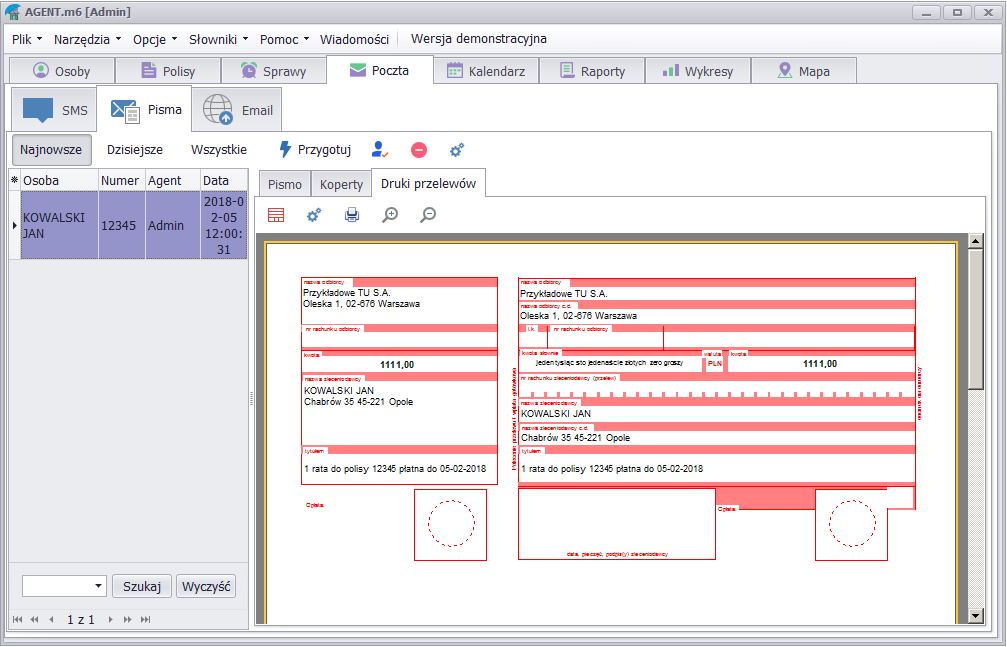Click the red table layout icon
The width and height of the screenshot is (1007, 647).
pos(276,215)
